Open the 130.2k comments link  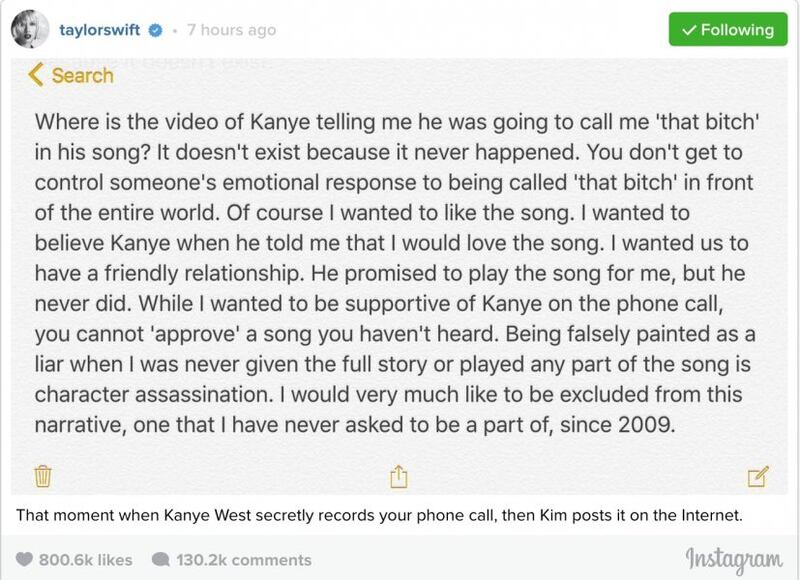click(244, 560)
